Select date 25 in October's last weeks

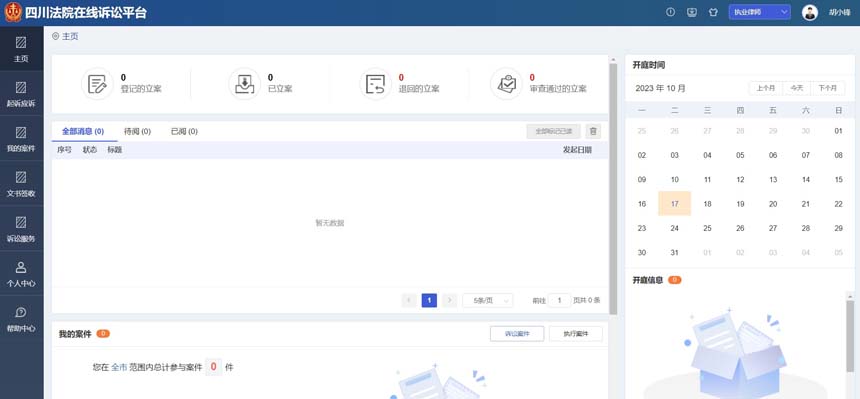coord(708,228)
